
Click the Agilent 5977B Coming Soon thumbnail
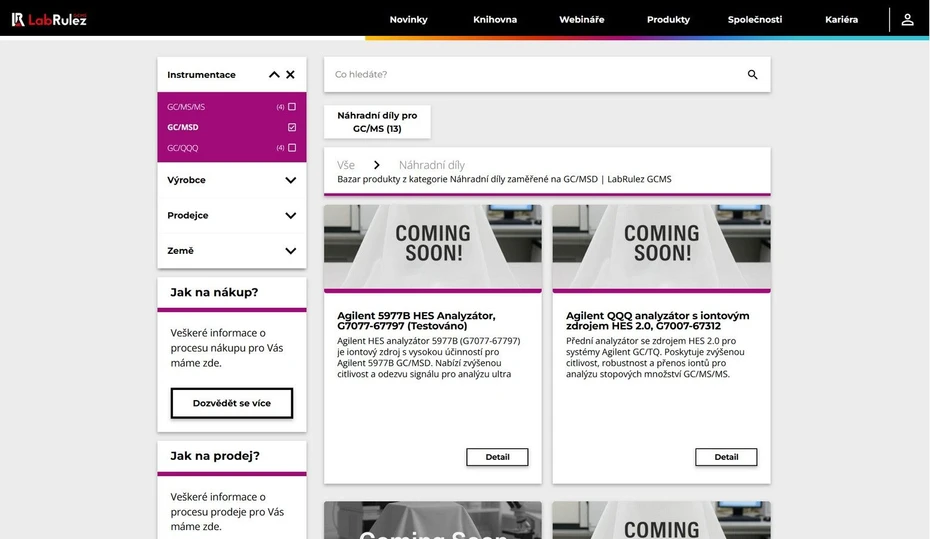coord(432,246)
